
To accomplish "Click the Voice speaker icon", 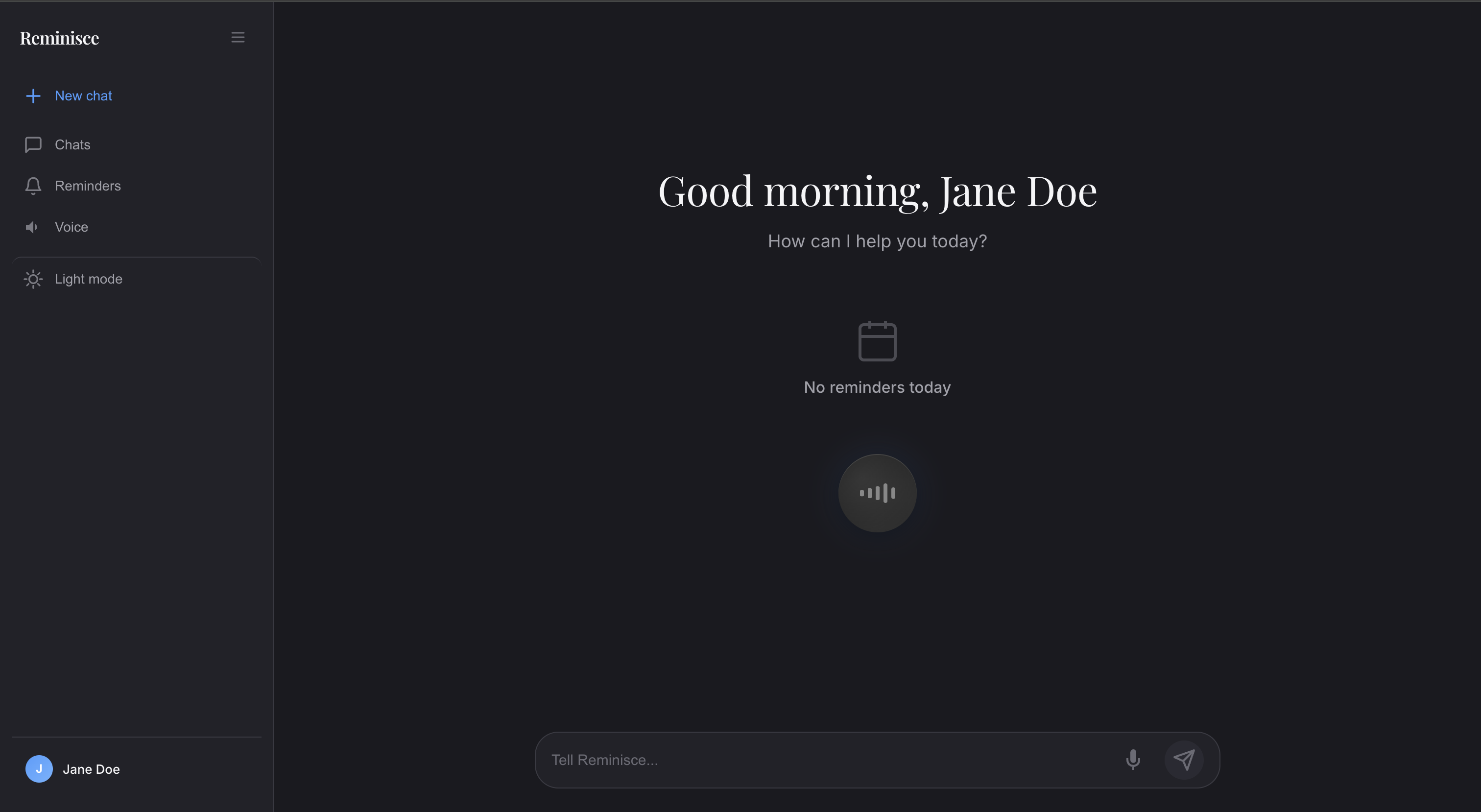I will point(32,227).
